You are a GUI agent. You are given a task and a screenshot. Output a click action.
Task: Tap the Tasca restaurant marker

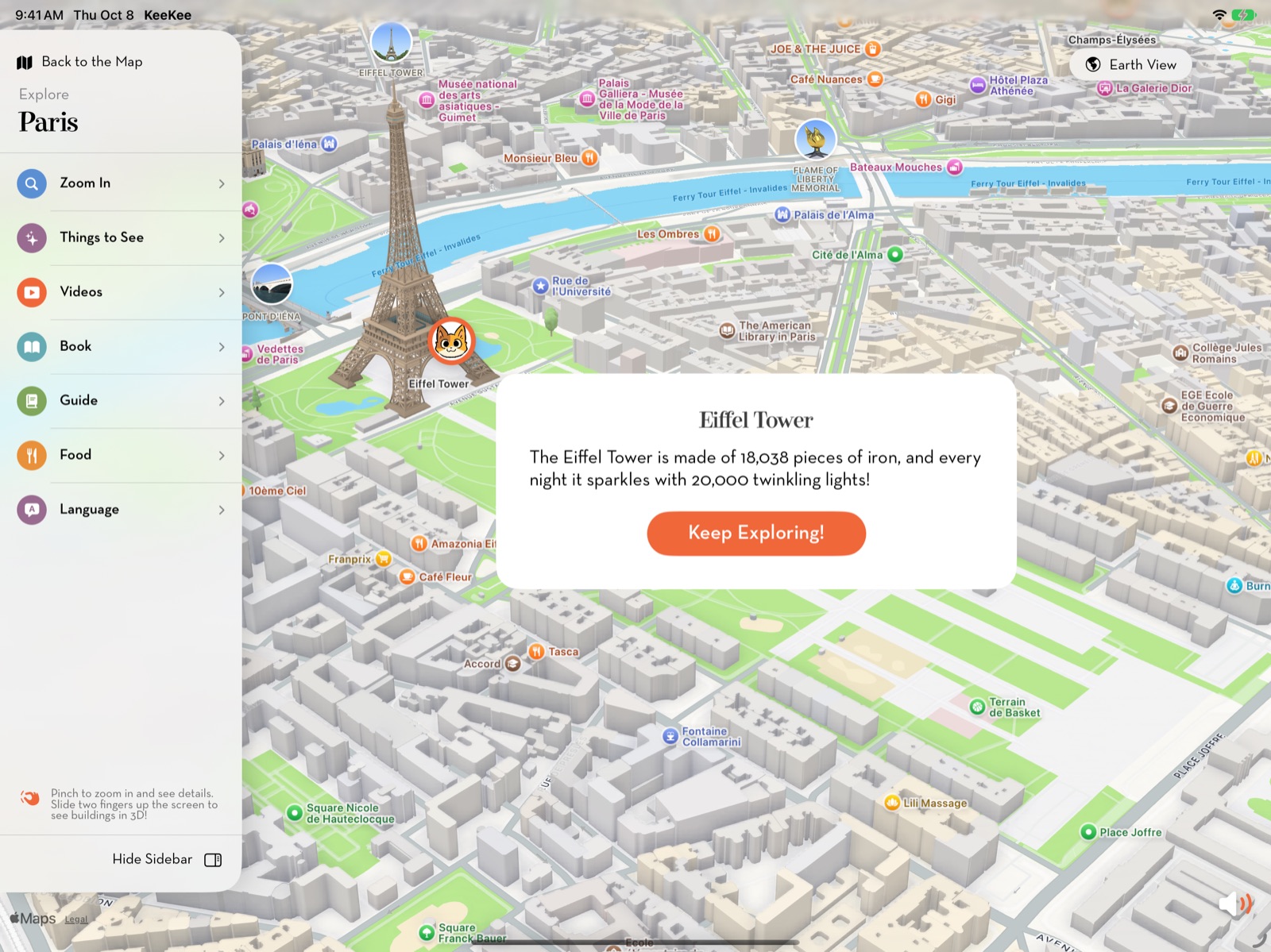(536, 652)
